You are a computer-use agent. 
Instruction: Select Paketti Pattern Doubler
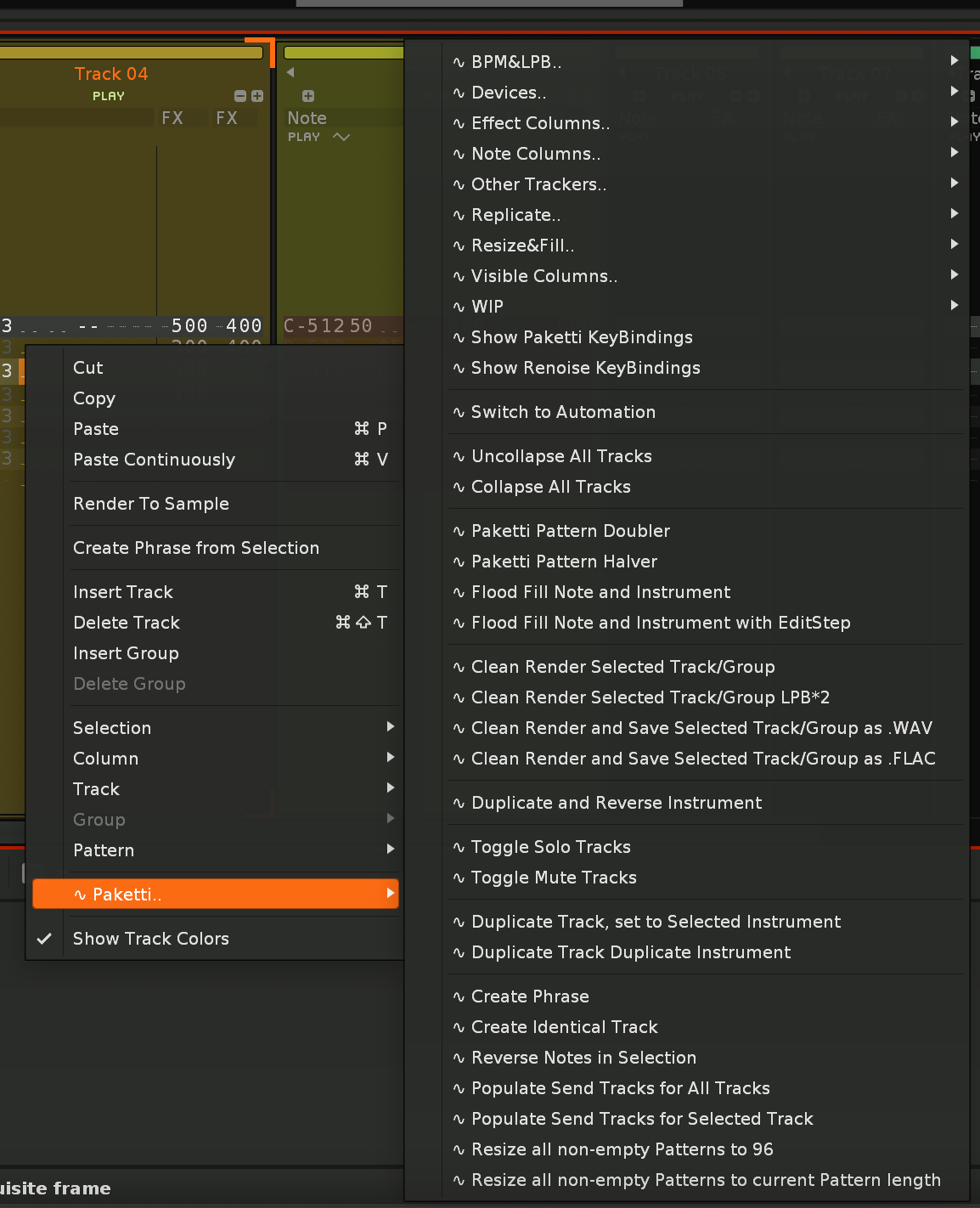570,531
